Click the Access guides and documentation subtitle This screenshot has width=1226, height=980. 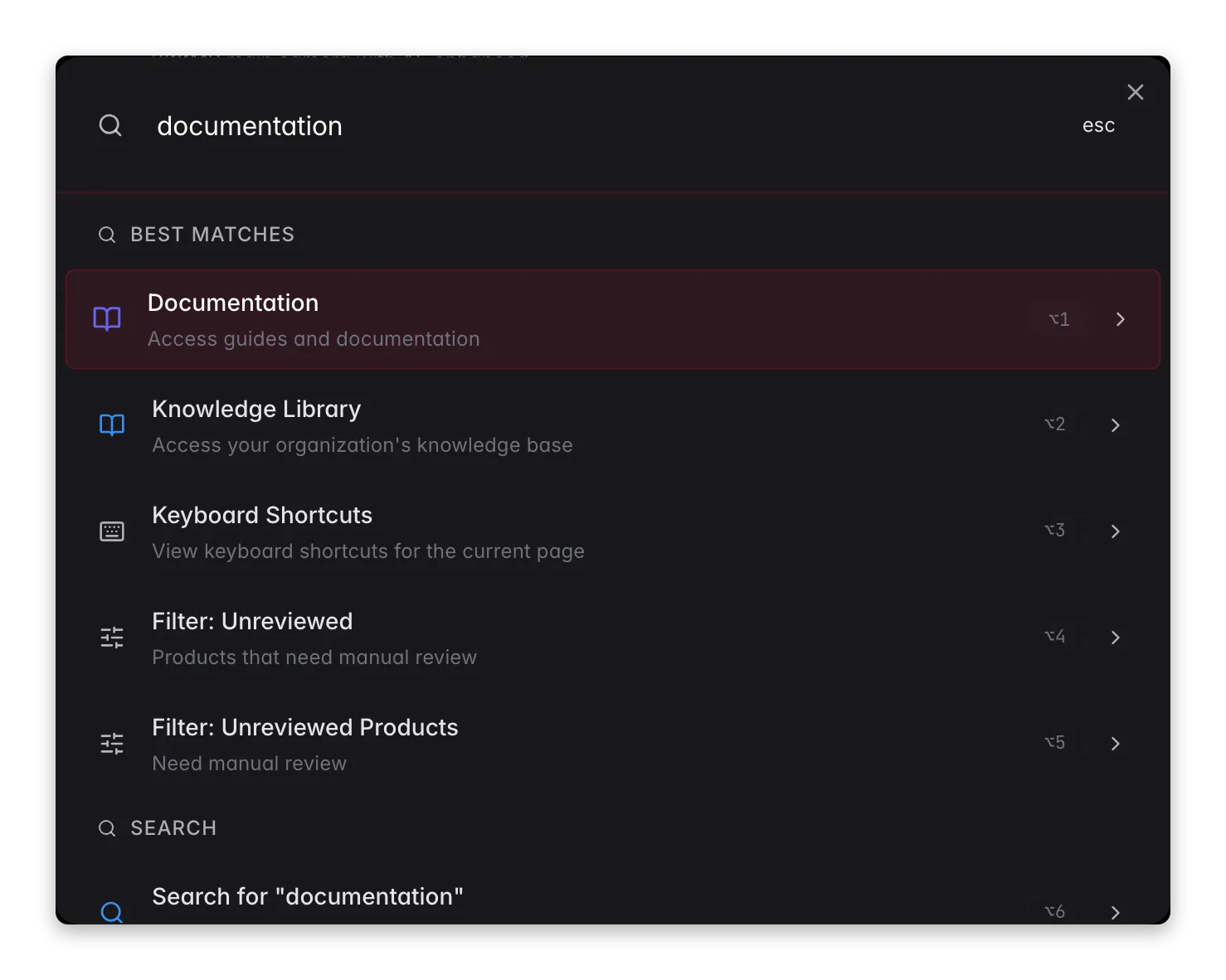point(314,339)
